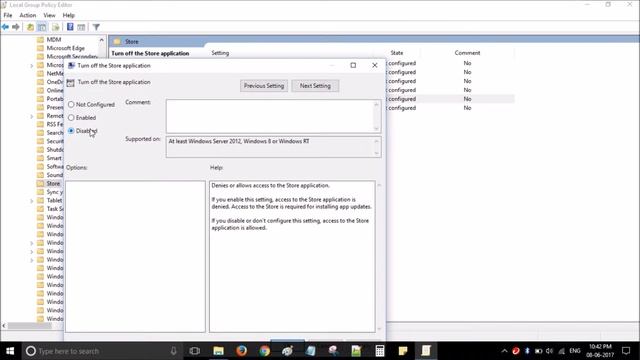Maximize the Turn off the Store application dialog
Screen dimensions: 640x360
tap(353, 65)
